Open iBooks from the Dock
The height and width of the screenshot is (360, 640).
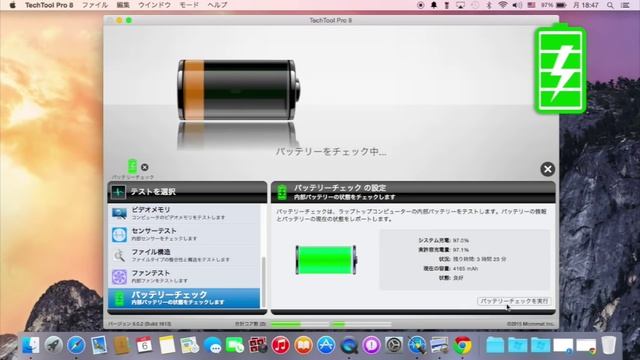303,345
